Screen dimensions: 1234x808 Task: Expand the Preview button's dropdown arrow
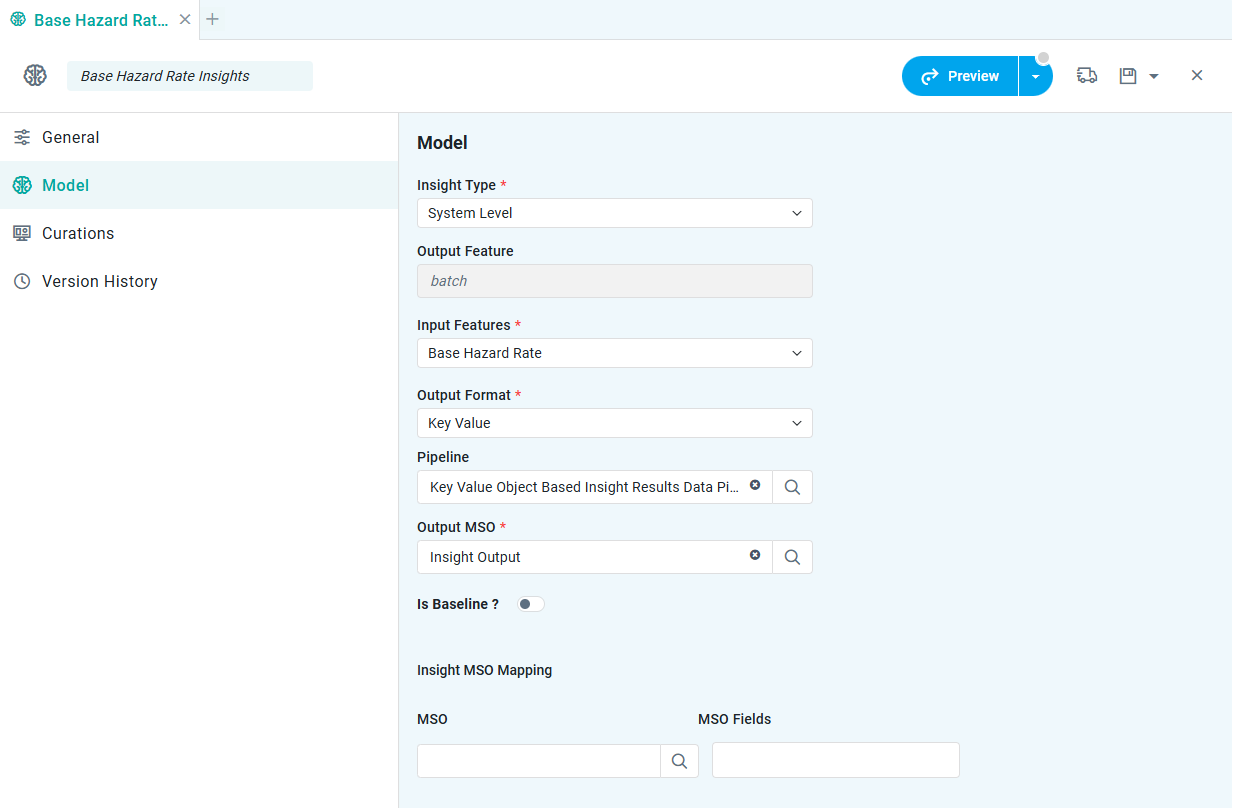pyautogui.click(x=1036, y=76)
